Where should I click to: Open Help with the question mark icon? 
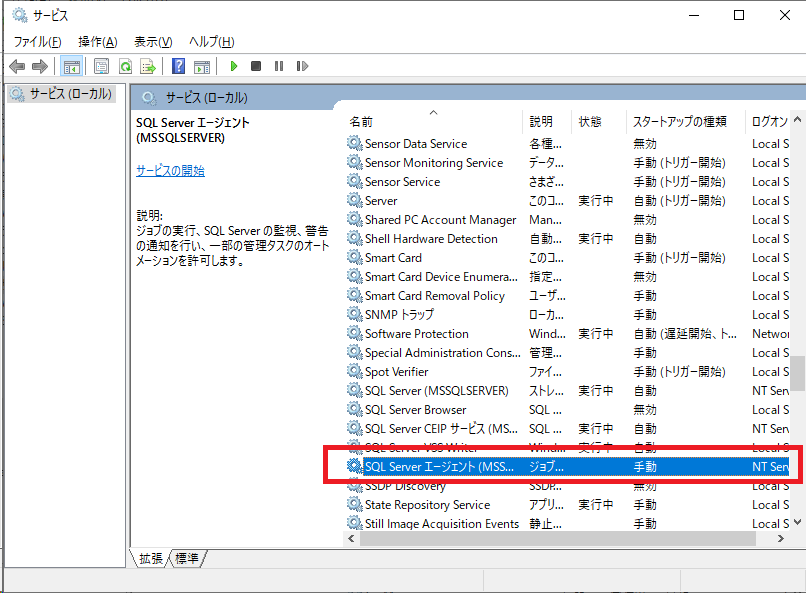coord(178,66)
